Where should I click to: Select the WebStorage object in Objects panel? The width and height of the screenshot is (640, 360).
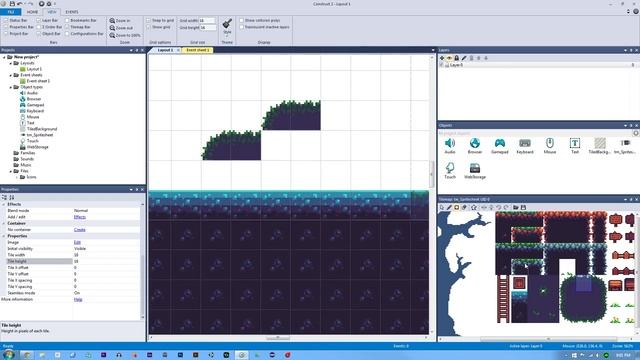pos(475,171)
